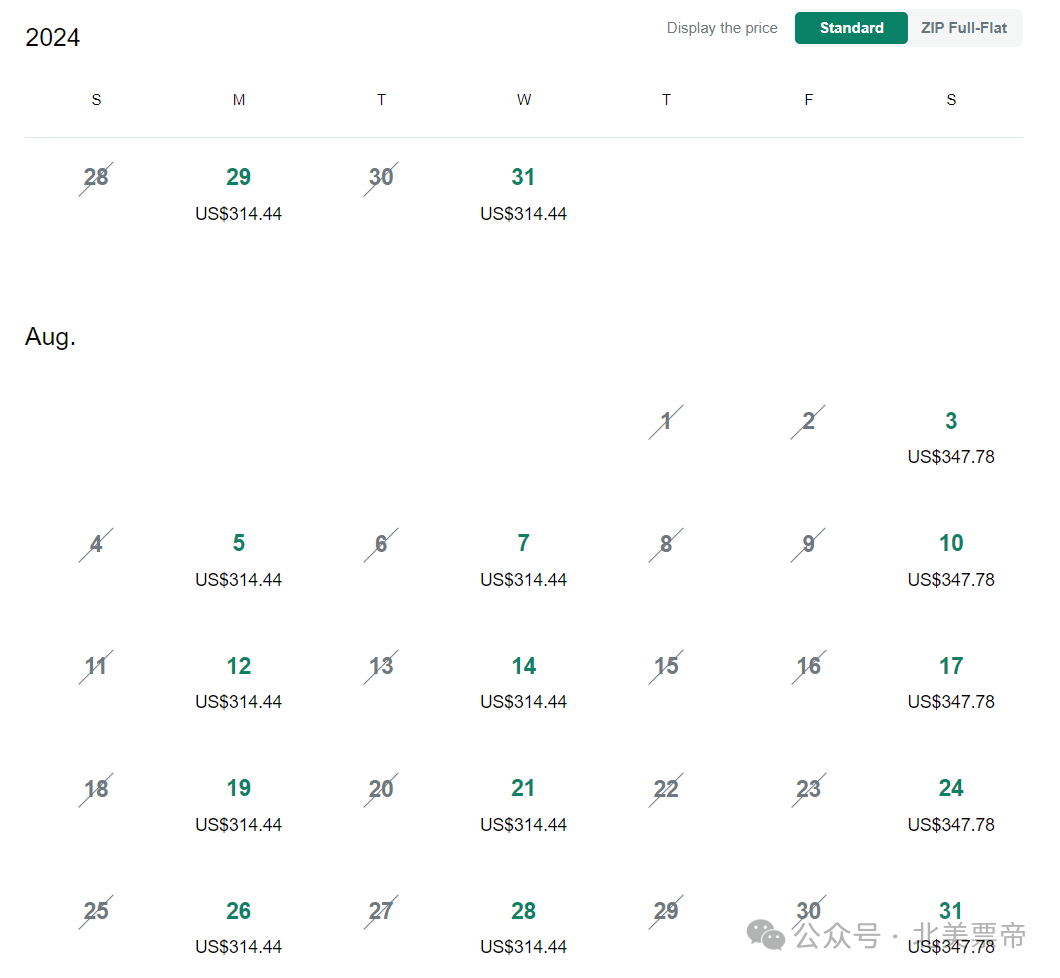Viewport: 1060px width, 978px height.
Task: Select July 31 priced US$314.44
Action: coord(523,193)
